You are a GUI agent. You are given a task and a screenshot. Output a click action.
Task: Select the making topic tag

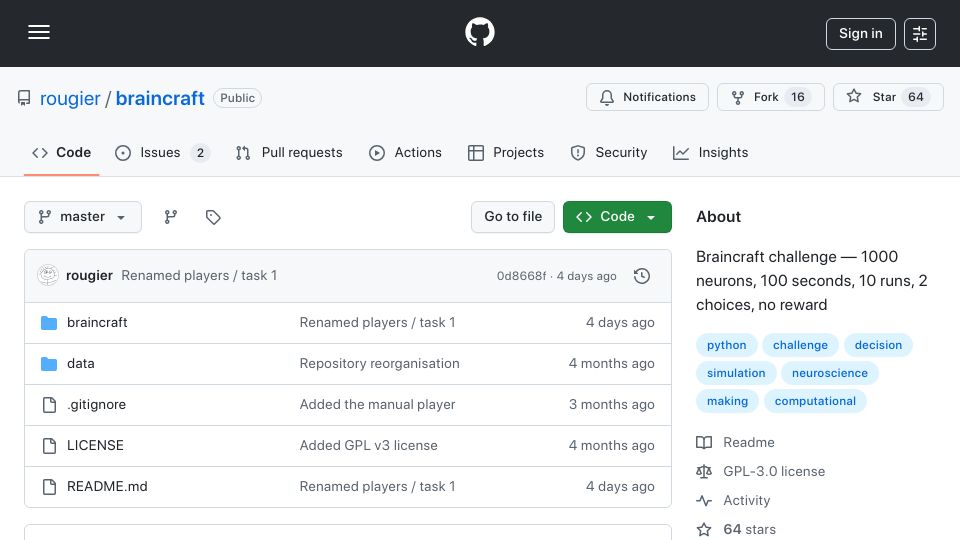pyautogui.click(x=727, y=402)
